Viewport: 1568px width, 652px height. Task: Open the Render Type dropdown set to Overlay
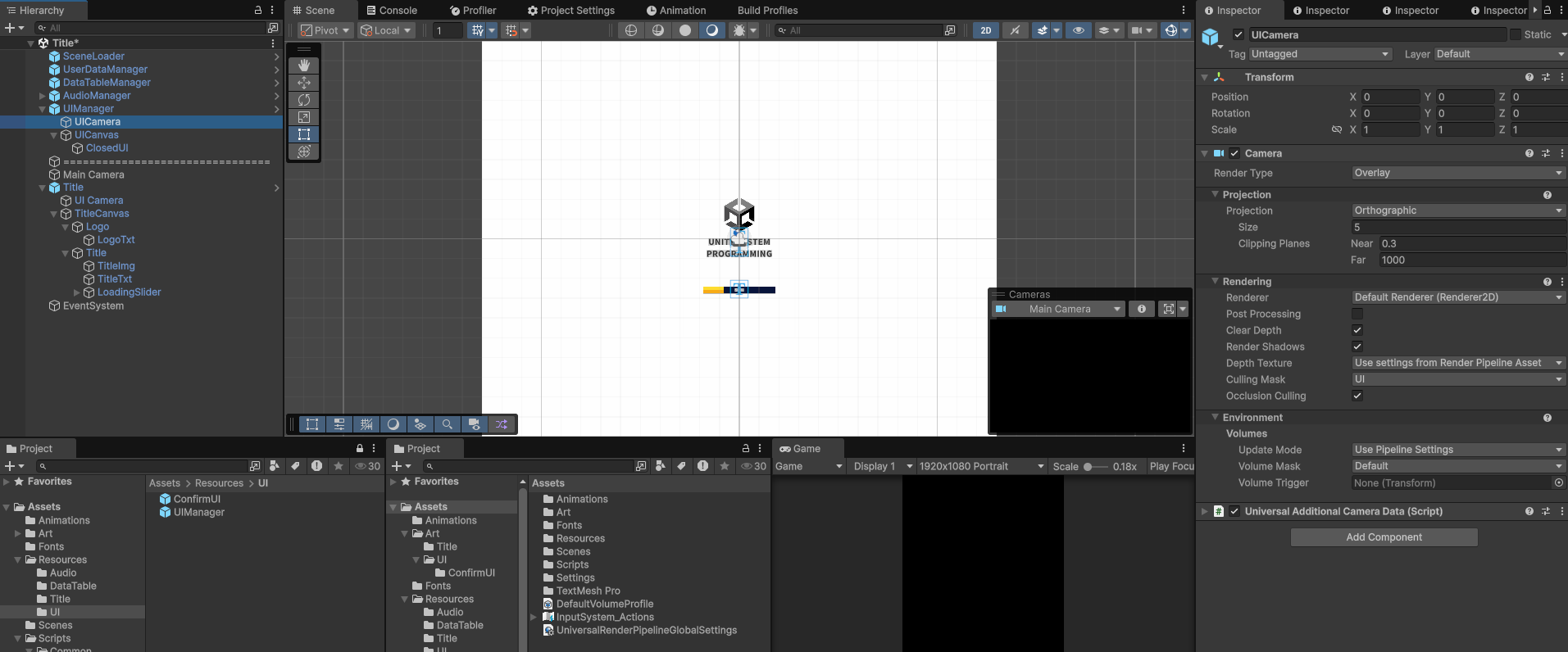click(1459, 173)
